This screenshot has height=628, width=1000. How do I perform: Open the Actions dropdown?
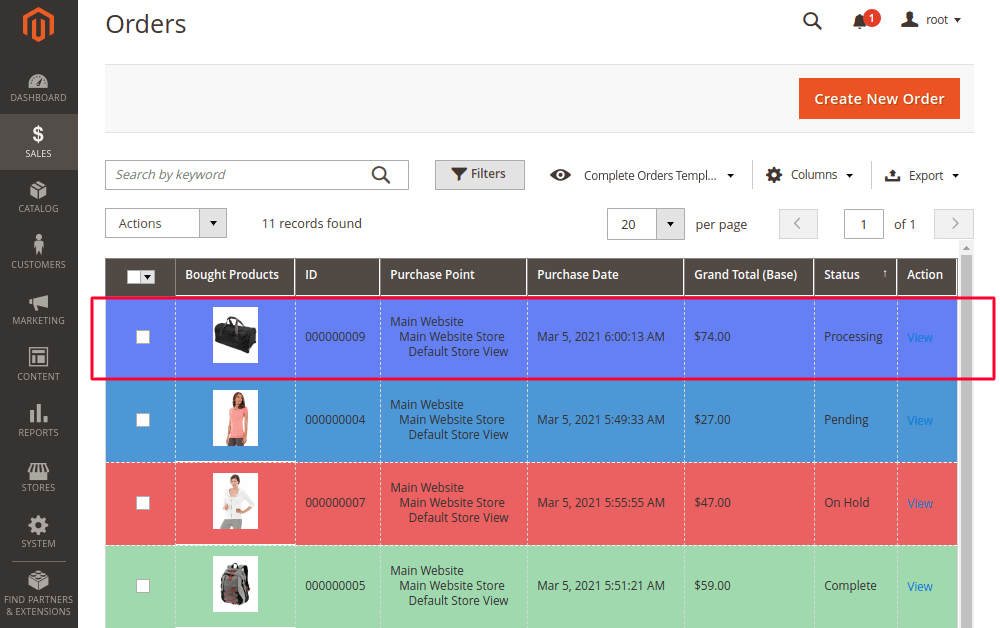(166, 223)
